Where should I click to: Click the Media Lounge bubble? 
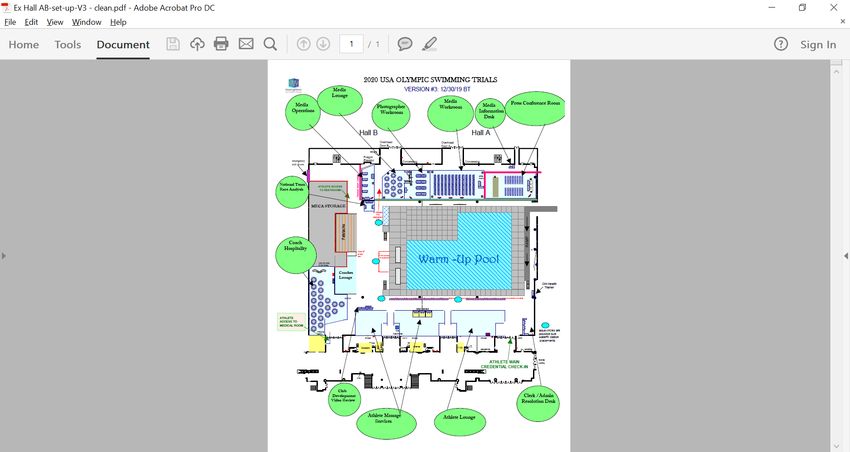[340, 100]
